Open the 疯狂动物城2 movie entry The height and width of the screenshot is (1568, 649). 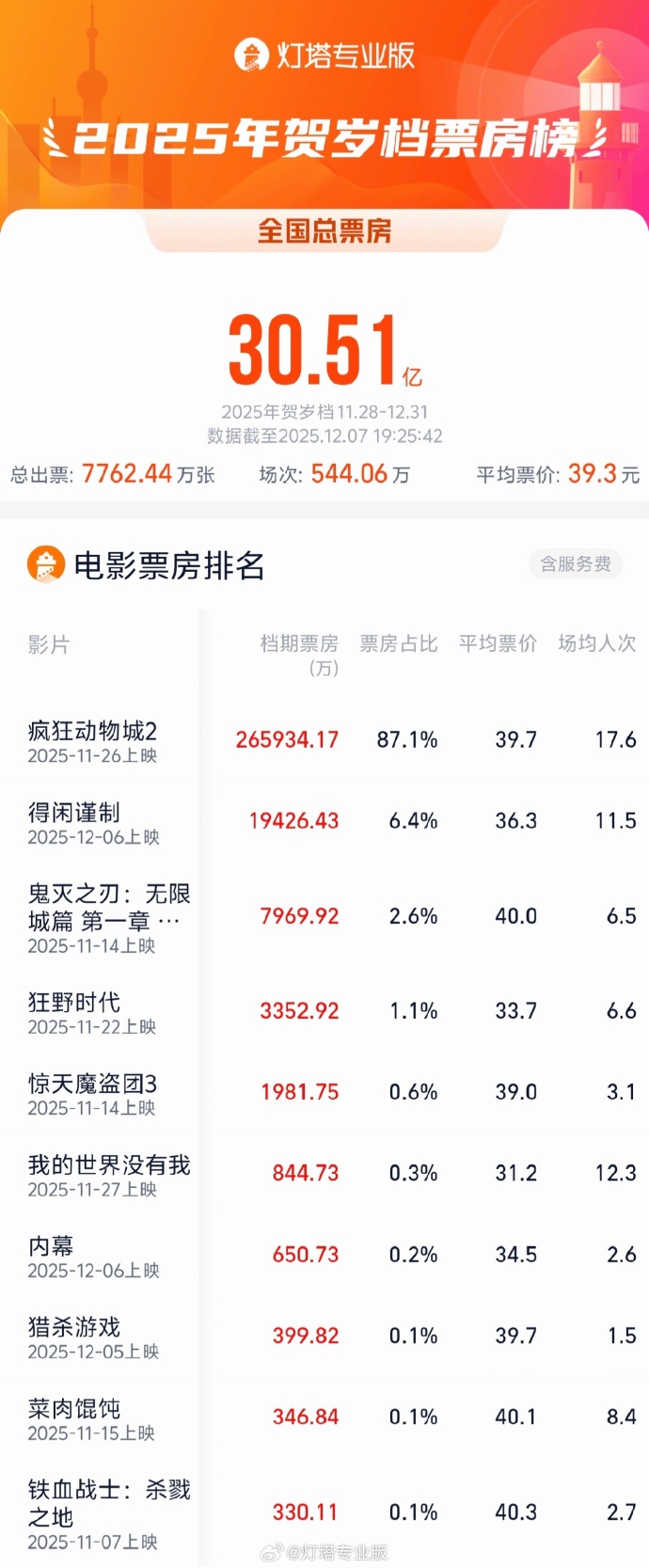click(x=92, y=731)
